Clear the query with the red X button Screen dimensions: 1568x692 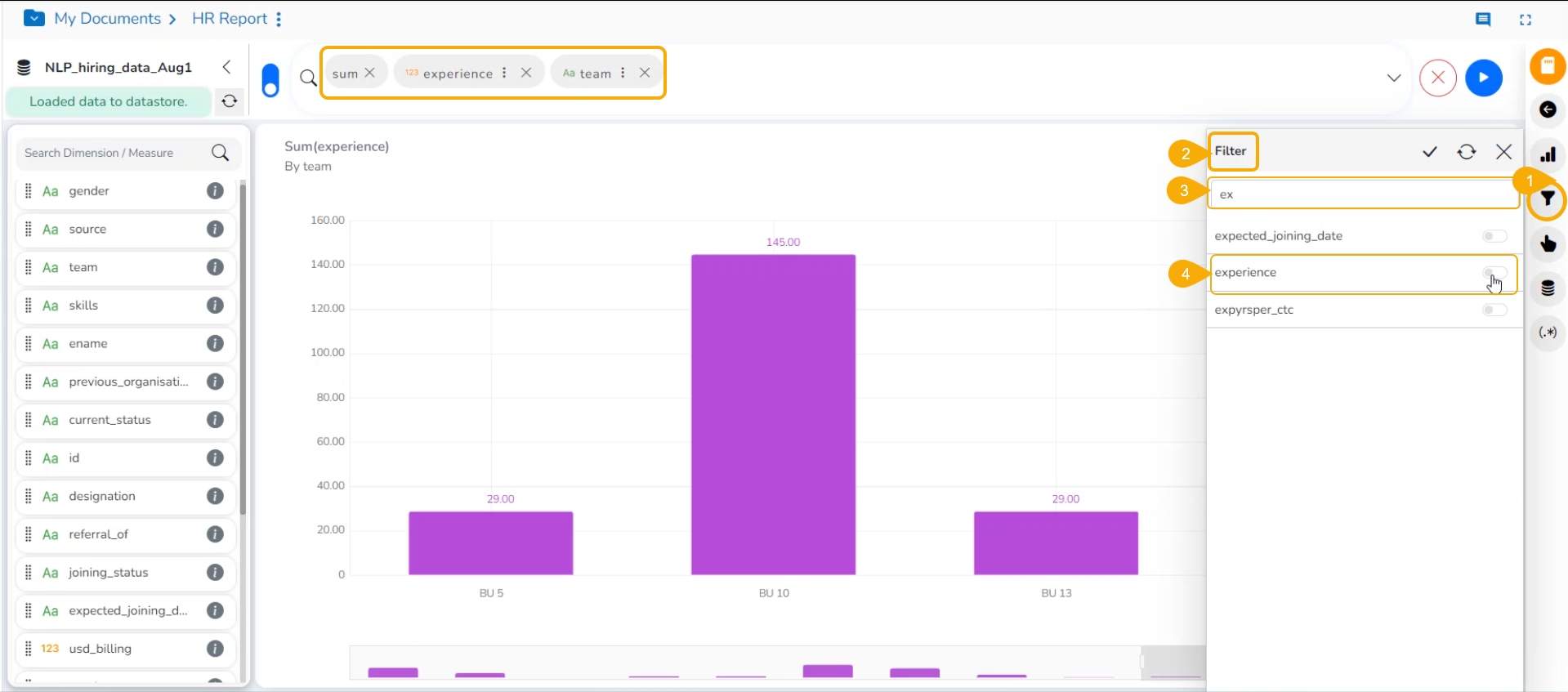tap(1438, 78)
